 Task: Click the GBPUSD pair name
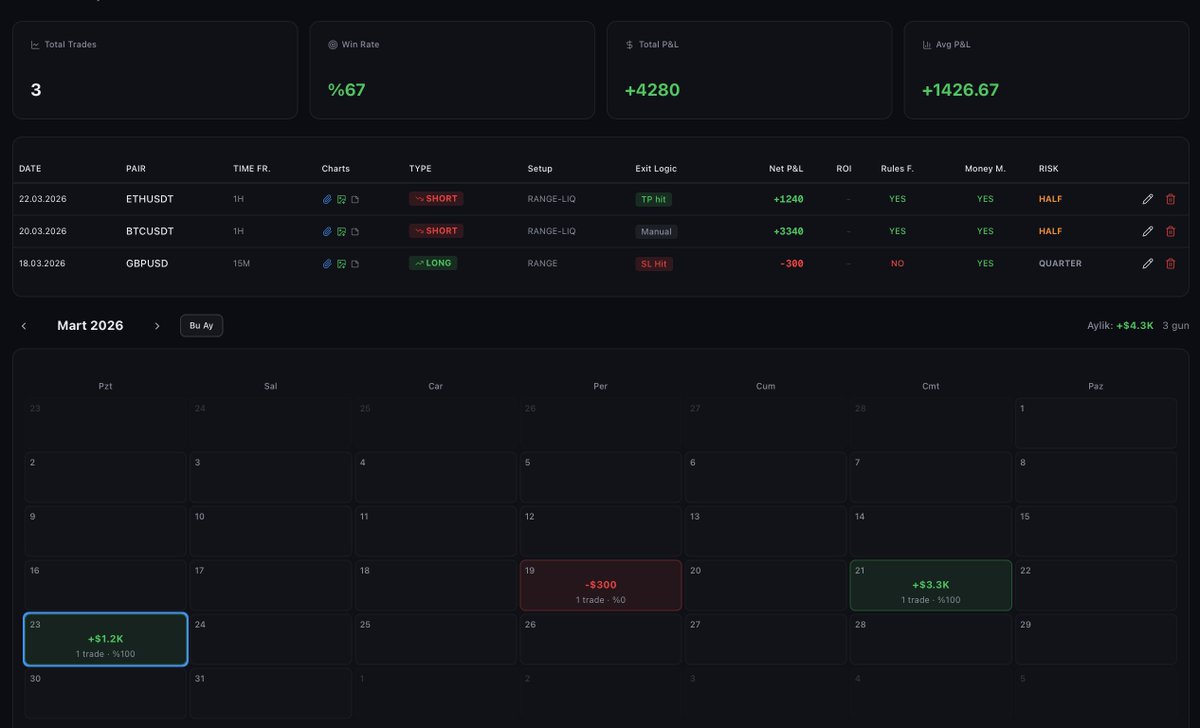pyautogui.click(x=147, y=263)
